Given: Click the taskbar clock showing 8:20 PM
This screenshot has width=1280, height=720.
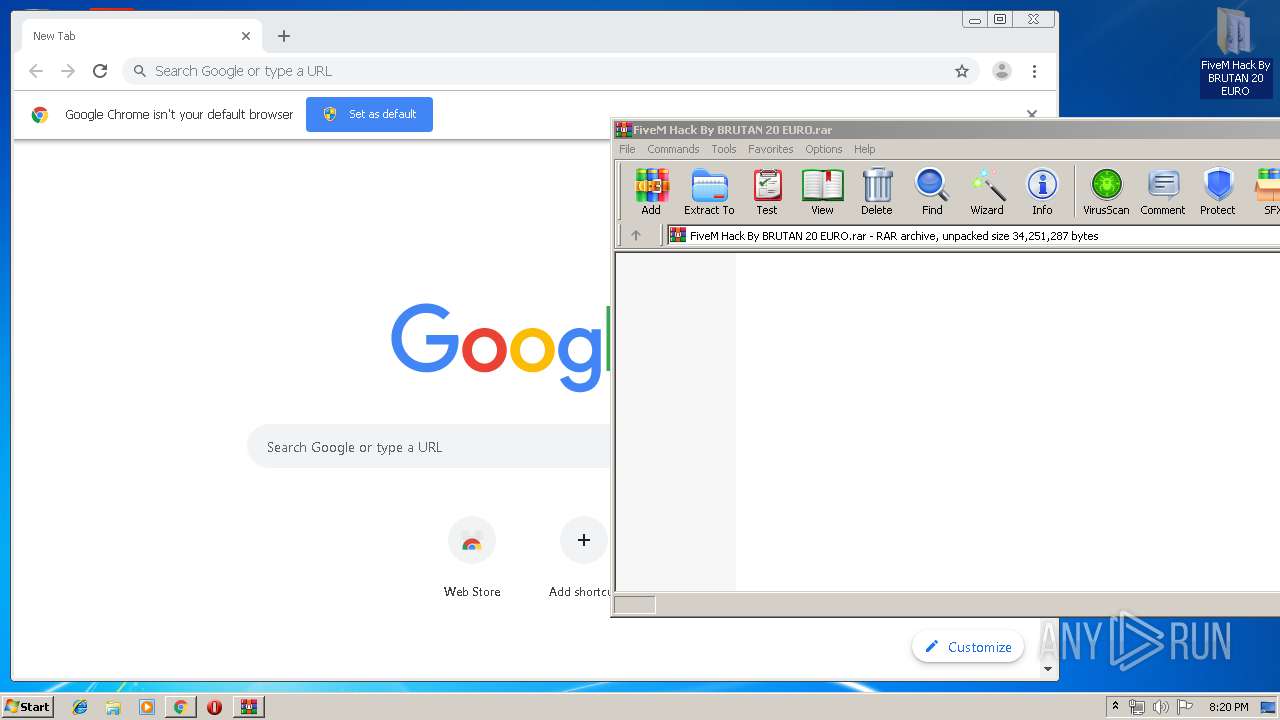Looking at the screenshot, I should [1228, 707].
